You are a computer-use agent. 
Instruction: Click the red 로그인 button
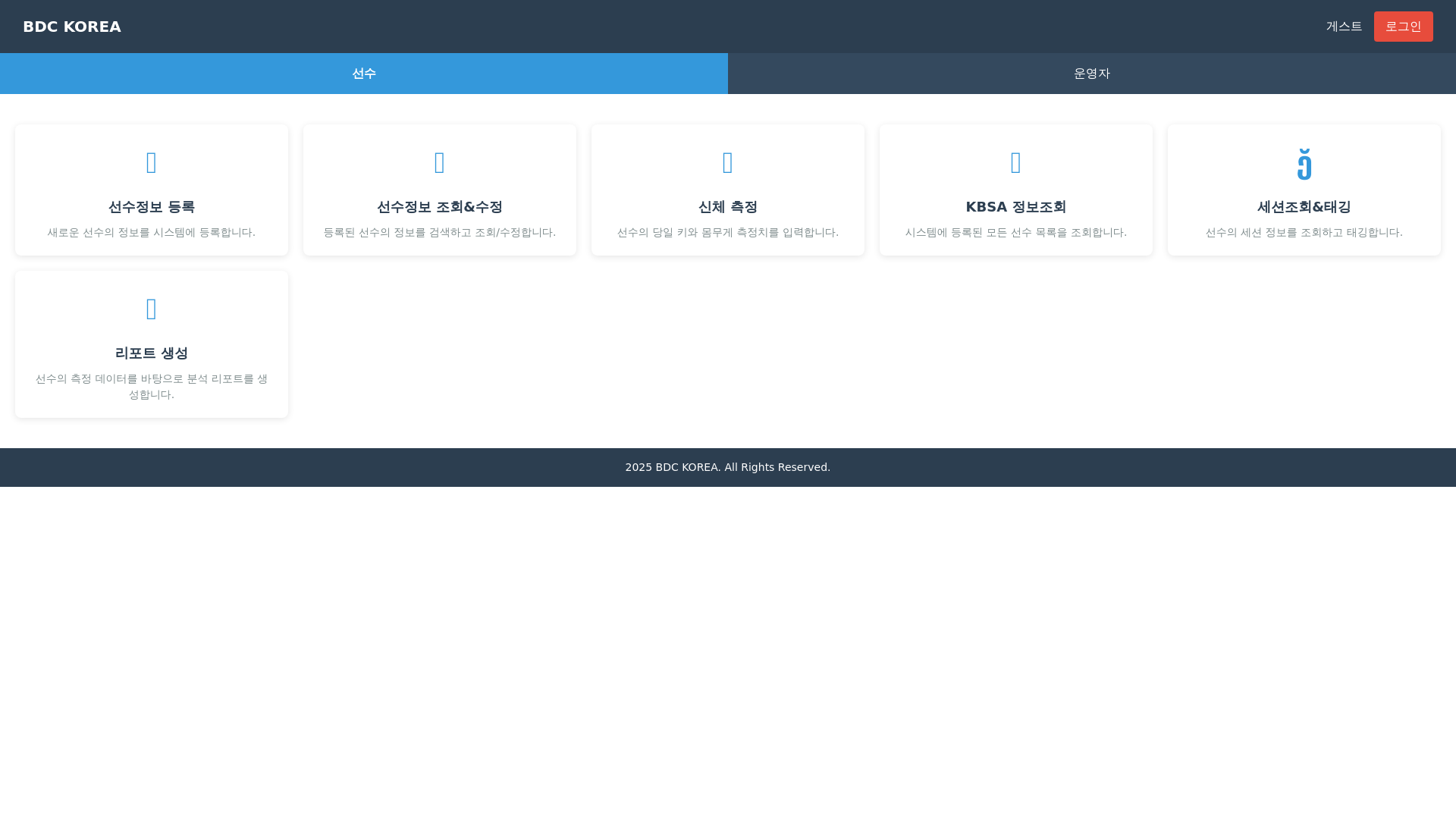[1403, 27]
